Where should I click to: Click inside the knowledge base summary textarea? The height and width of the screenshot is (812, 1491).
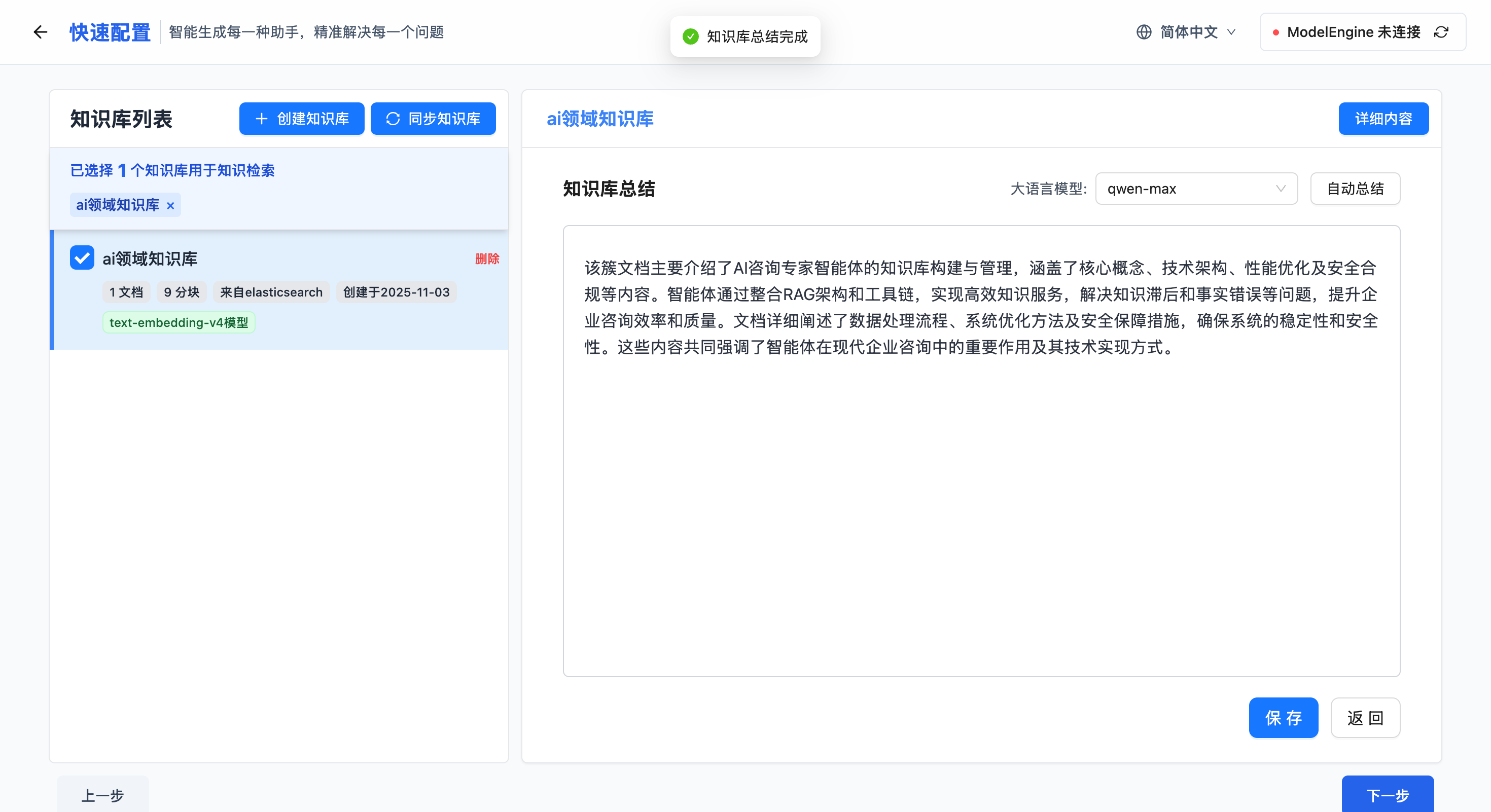pos(981,492)
